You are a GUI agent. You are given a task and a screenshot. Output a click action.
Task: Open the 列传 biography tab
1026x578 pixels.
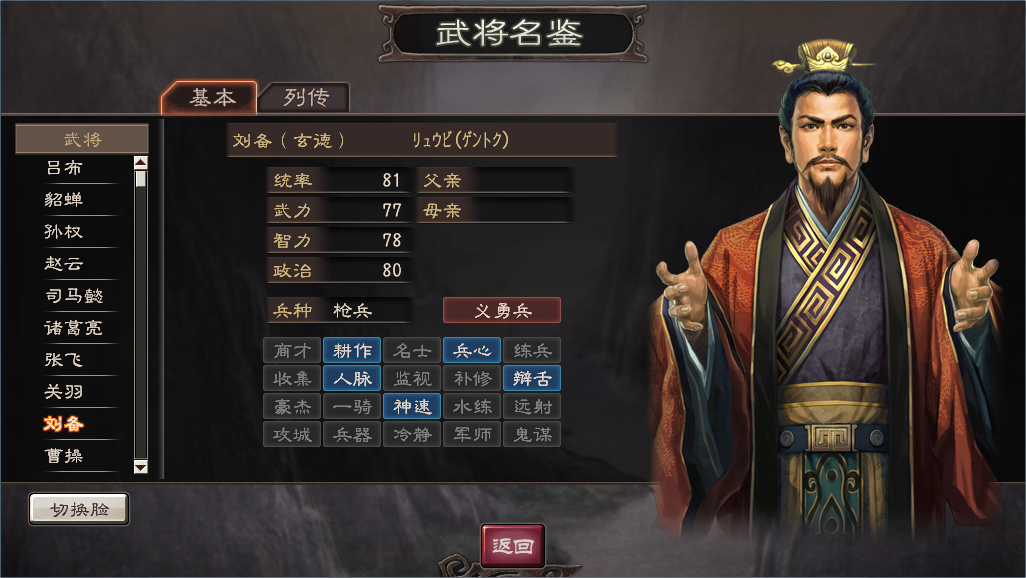[x=306, y=98]
